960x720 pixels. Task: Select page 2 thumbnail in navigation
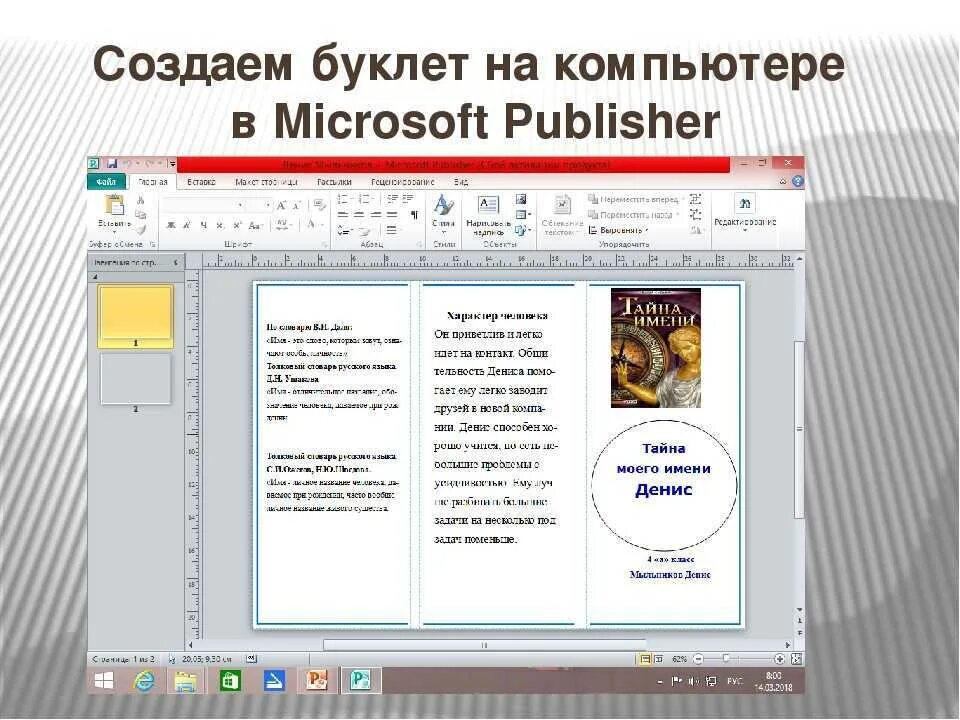point(136,380)
